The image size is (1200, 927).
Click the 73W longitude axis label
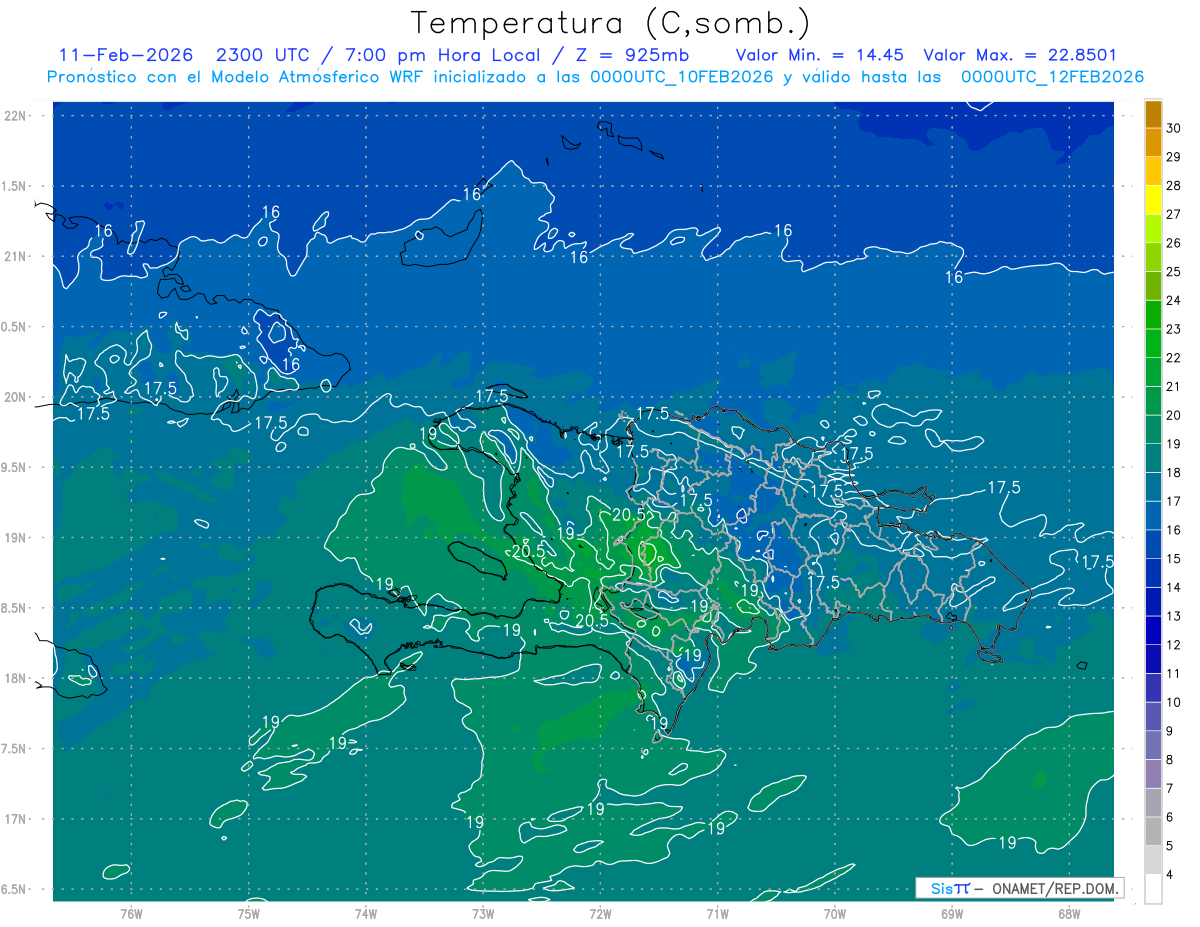483,914
